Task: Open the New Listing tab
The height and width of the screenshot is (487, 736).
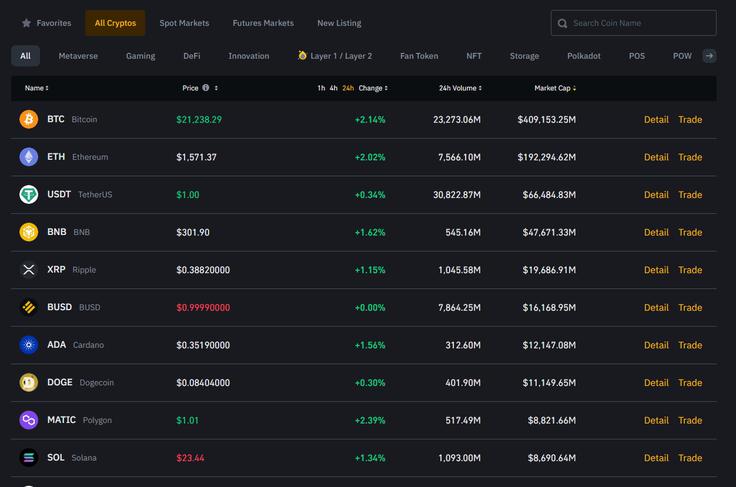Action: [339, 23]
